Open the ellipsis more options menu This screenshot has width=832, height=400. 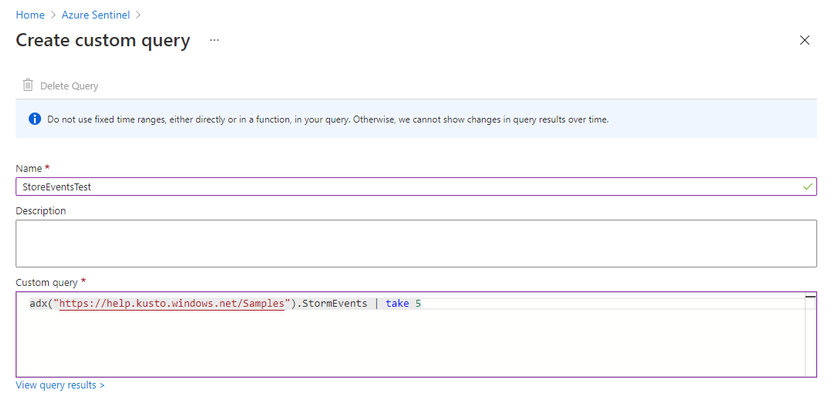coord(214,40)
